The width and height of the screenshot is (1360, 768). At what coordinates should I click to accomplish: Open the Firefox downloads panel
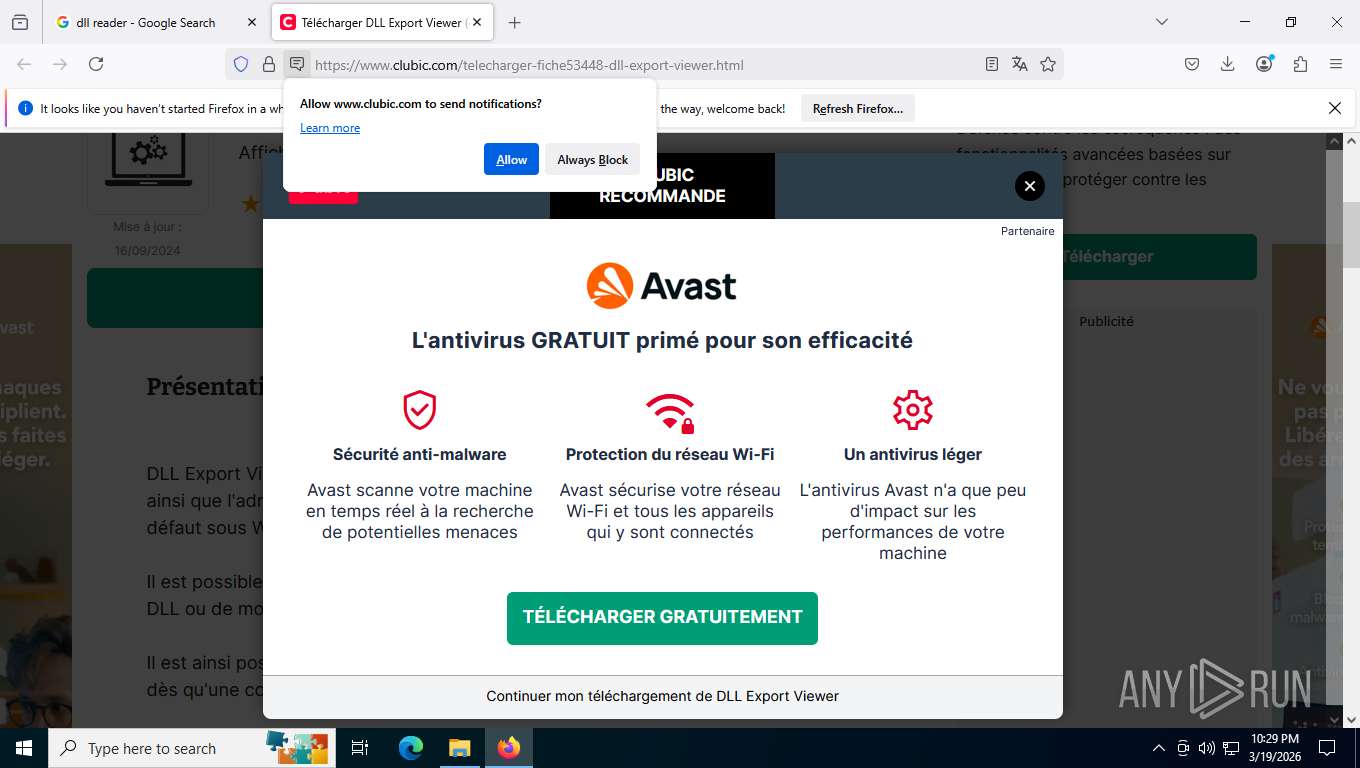point(1228,64)
